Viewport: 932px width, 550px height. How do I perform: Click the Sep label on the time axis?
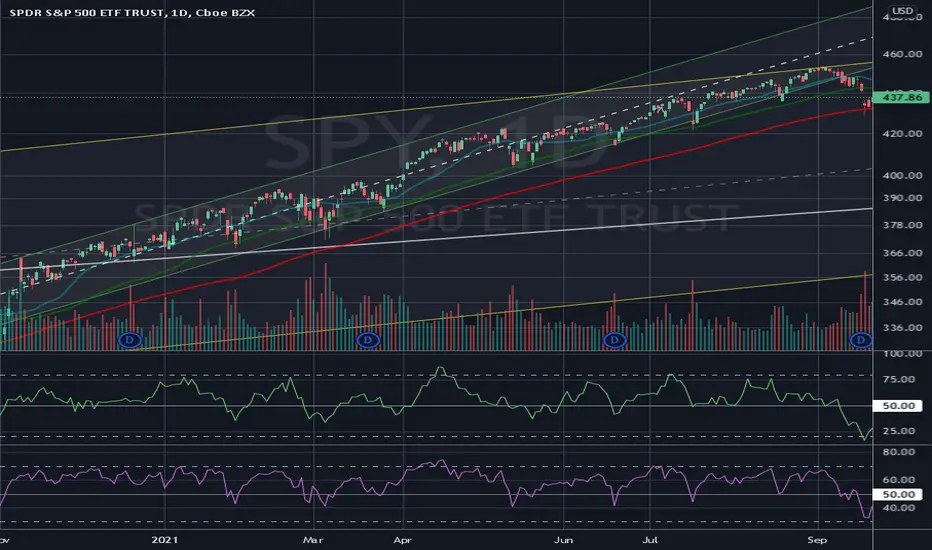pos(817,540)
